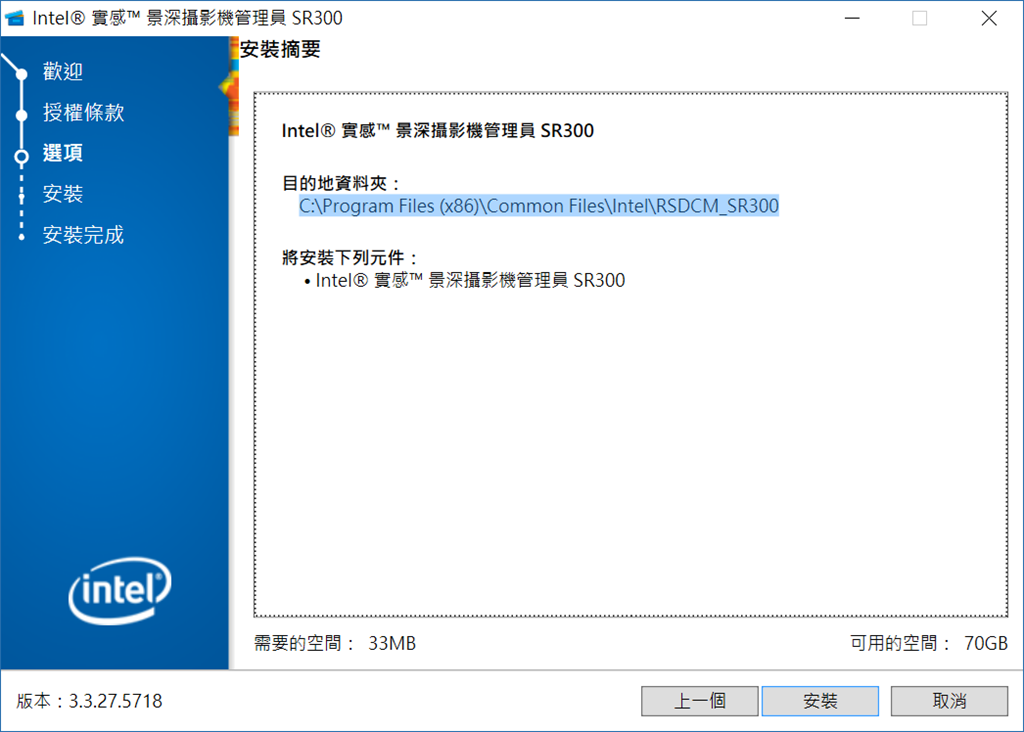Select the 授權條款 step in sidebar
Viewport: 1024px width, 732px height.
(83, 112)
